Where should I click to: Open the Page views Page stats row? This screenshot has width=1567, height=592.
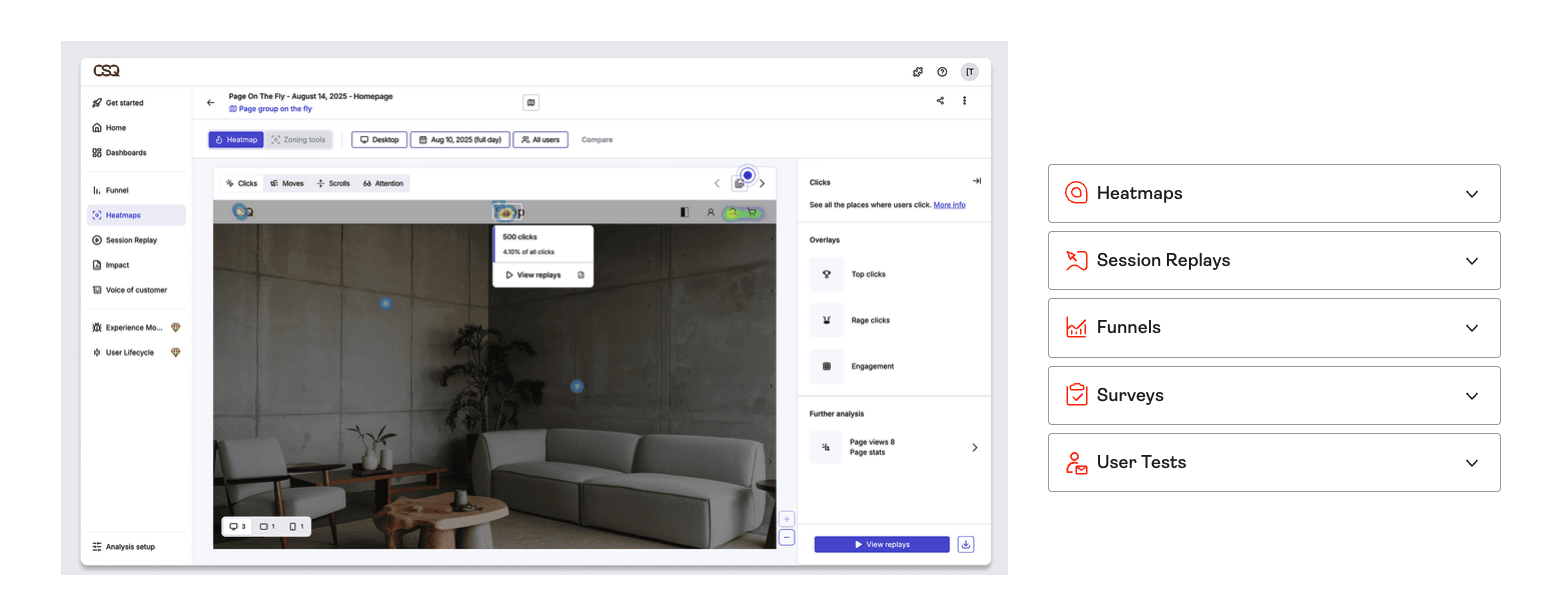coord(893,447)
